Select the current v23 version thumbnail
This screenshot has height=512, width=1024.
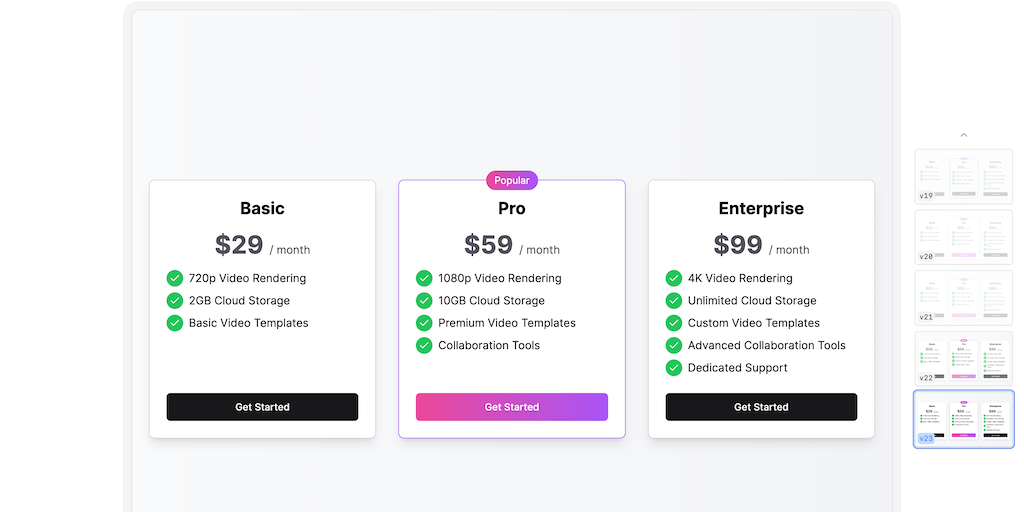point(963,419)
